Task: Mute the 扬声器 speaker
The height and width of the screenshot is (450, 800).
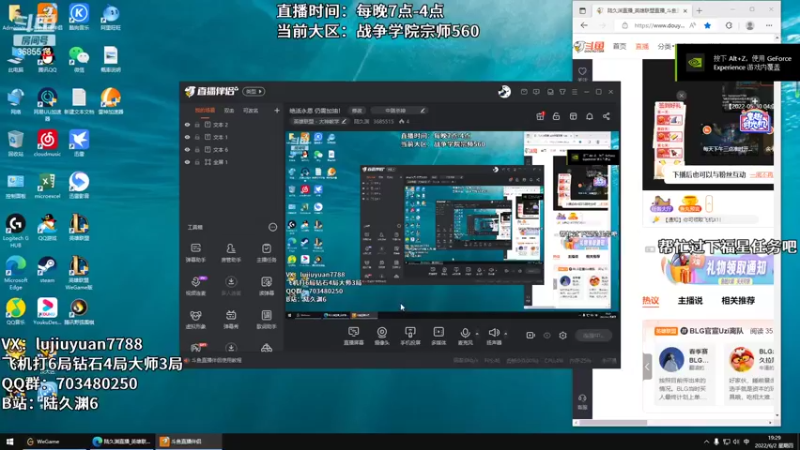Action: tap(493, 336)
